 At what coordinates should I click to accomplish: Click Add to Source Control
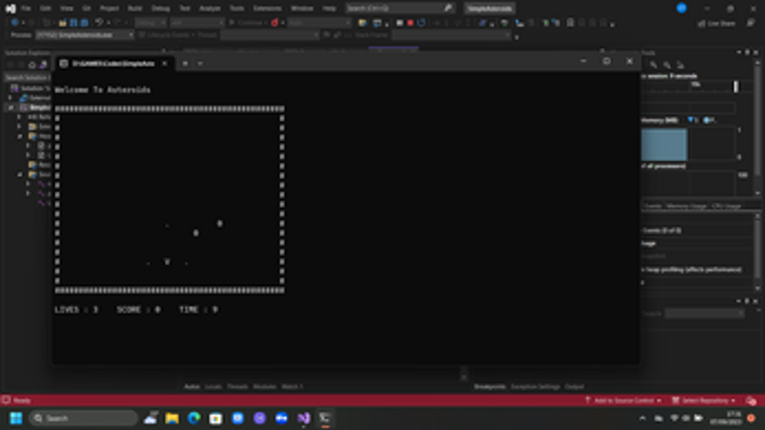tap(623, 401)
